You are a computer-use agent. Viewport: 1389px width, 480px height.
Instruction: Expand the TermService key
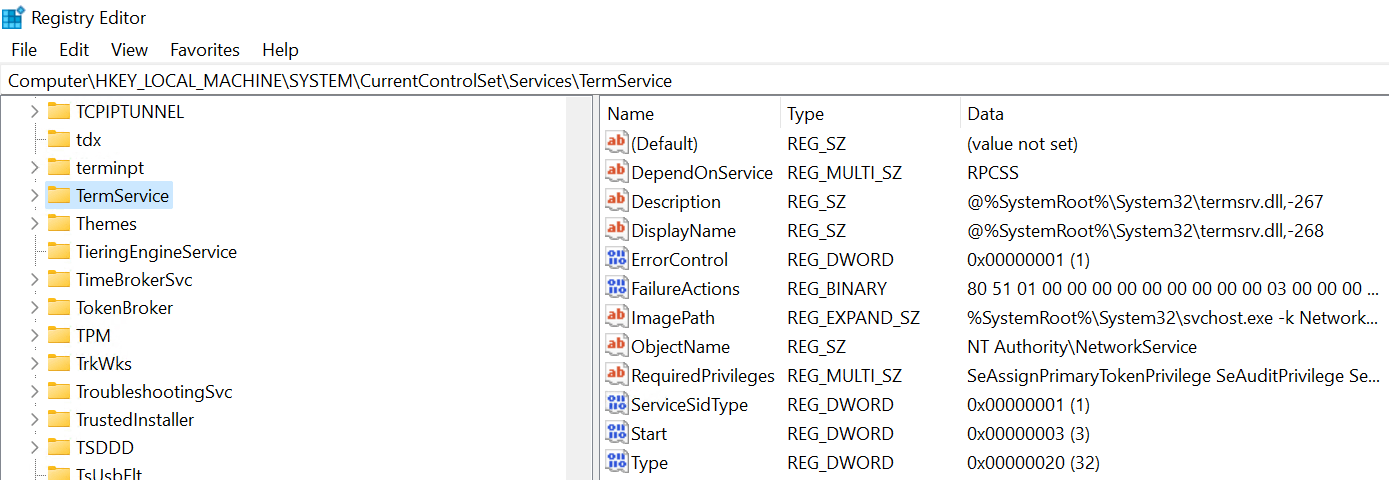point(35,195)
